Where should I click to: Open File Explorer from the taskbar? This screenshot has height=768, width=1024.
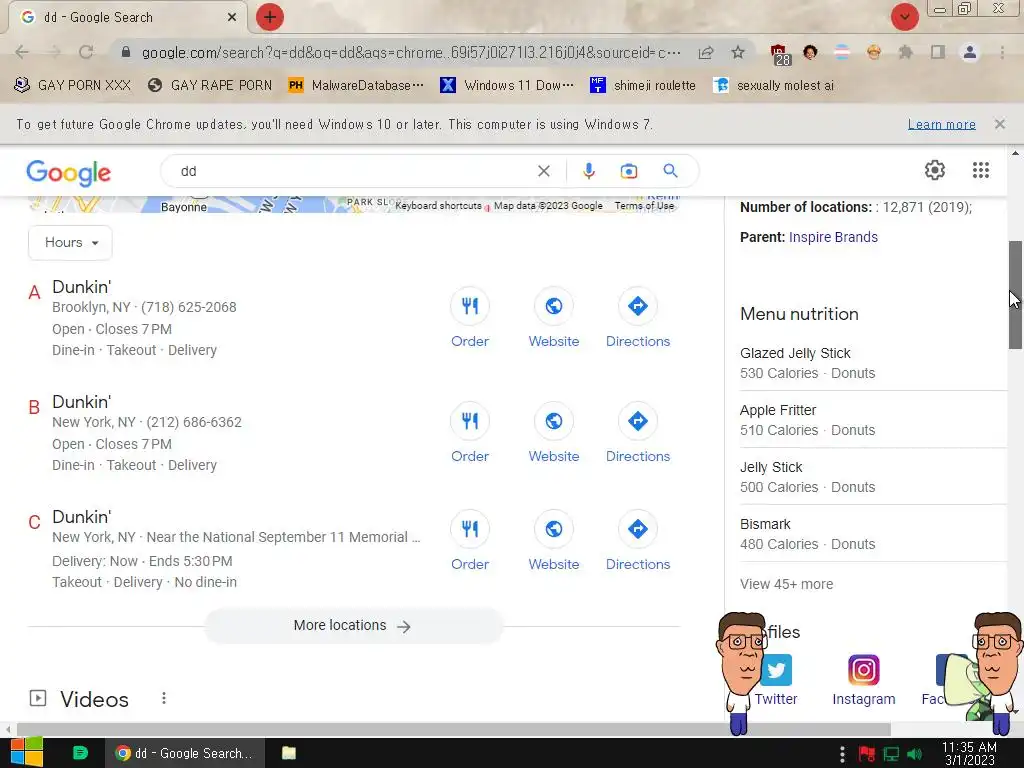pos(289,753)
